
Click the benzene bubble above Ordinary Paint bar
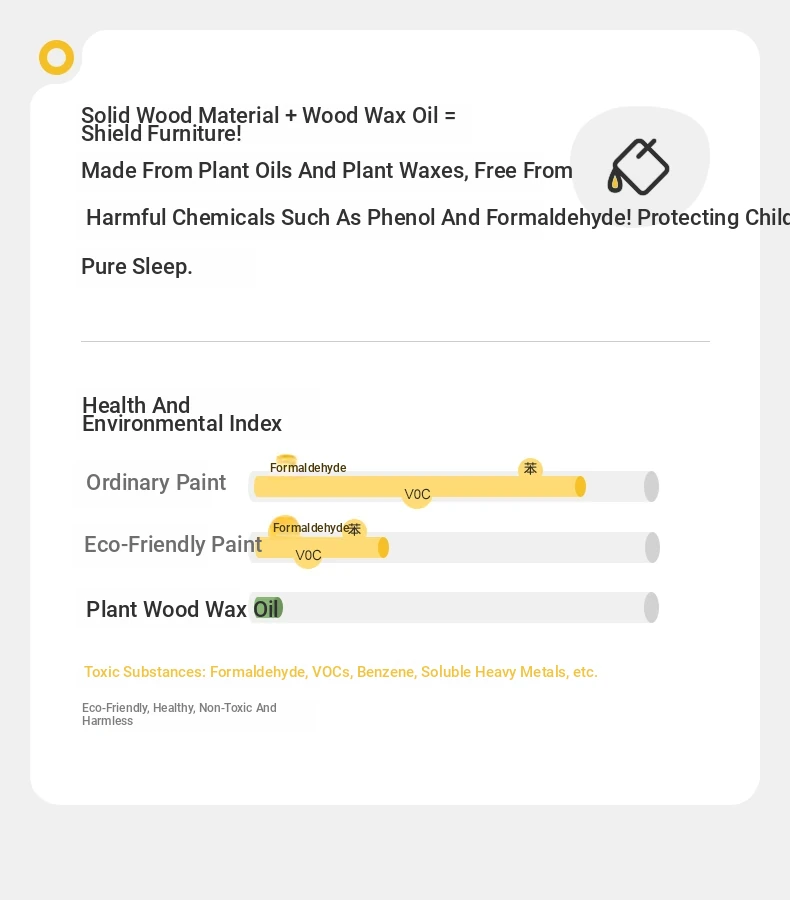pyautogui.click(x=530, y=468)
